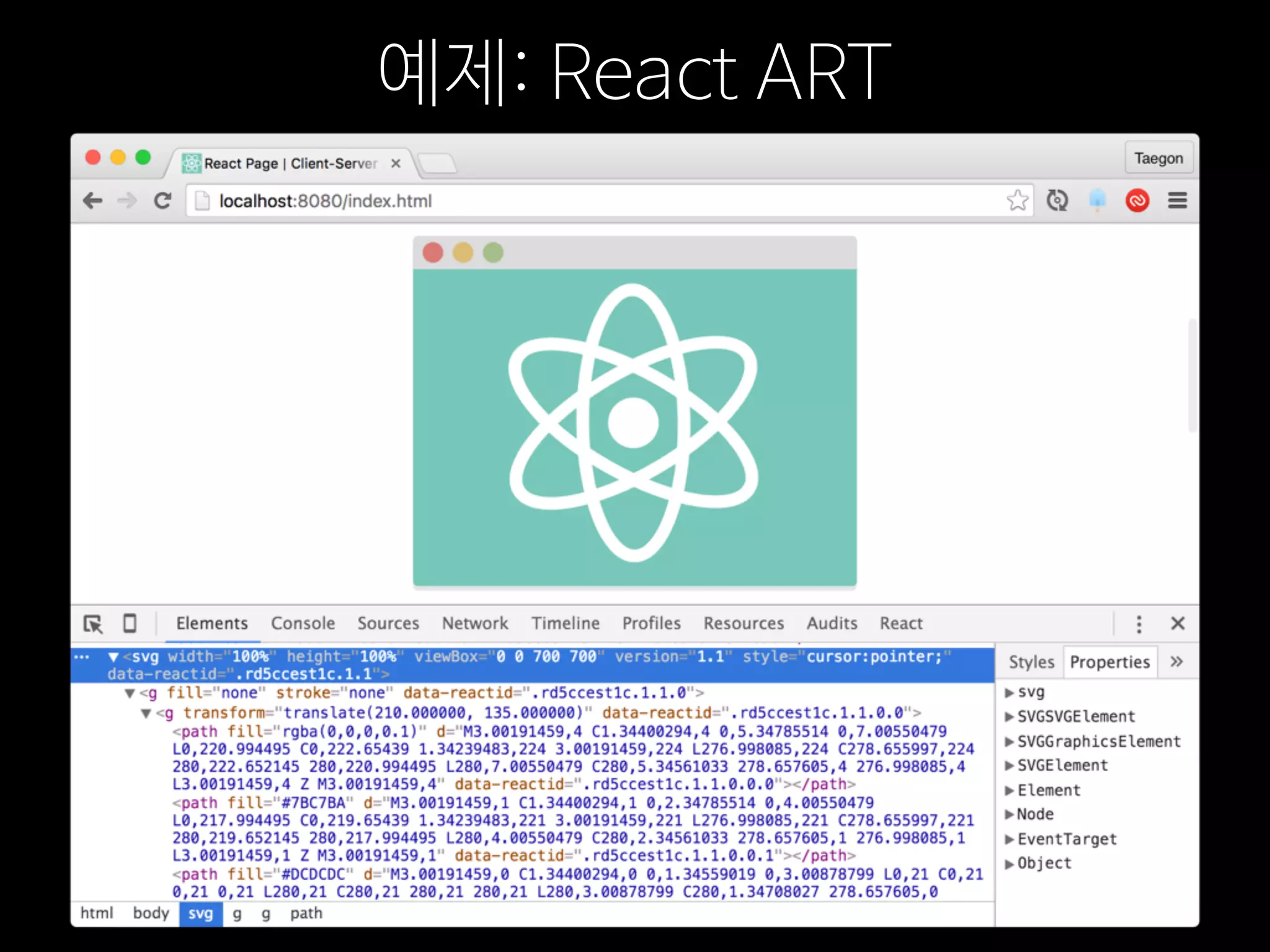This screenshot has height=952, width=1270.
Task: Close the DevTools panel
Action: (x=1178, y=624)
